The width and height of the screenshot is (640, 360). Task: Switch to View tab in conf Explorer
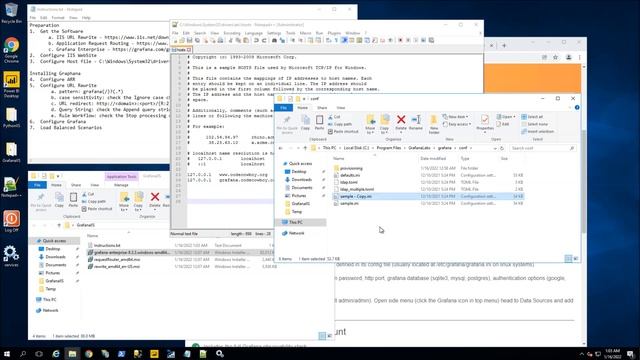340,108
